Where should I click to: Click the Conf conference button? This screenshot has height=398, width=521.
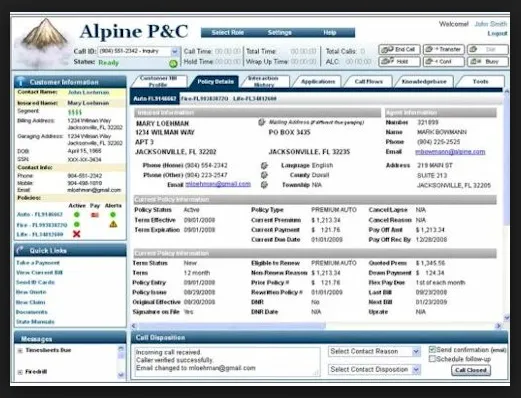click(x=444, y=62)
